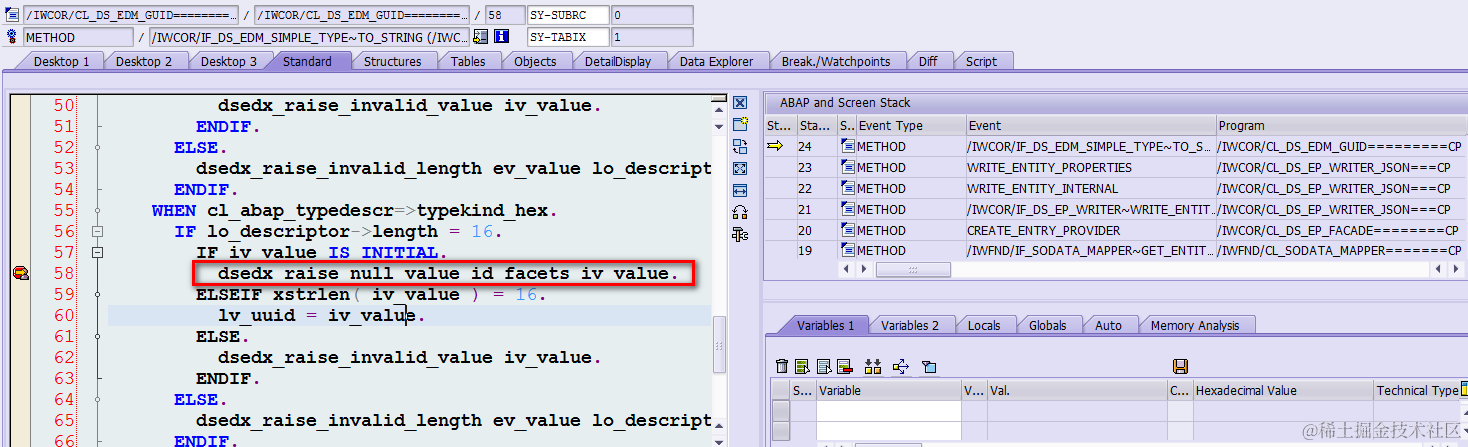Screen dimensions: 1468x447
Task: Click the maximize horizontally tool icon
Action: pyautogui.click(x=740, y=190)
